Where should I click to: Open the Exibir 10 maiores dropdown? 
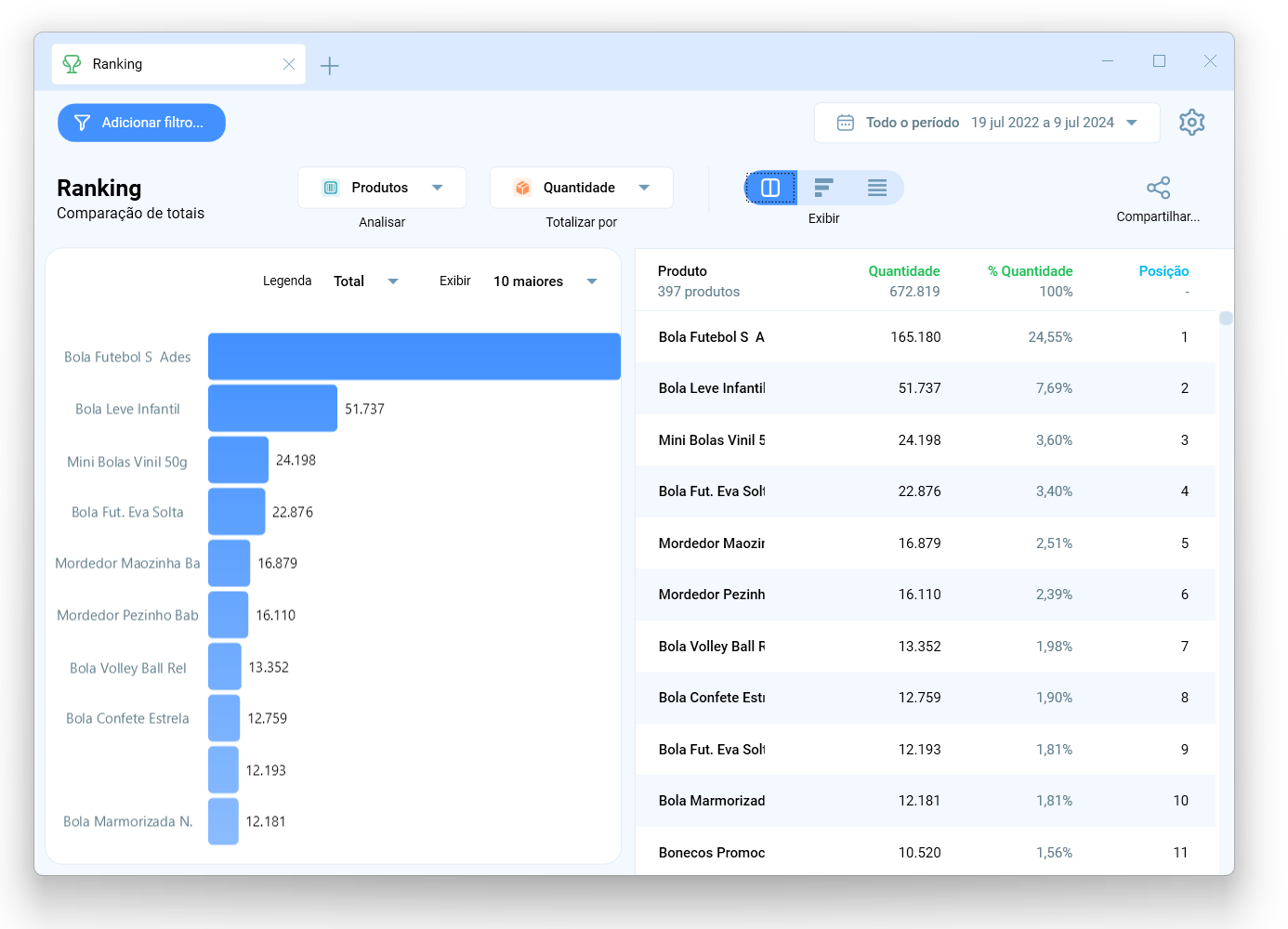tap(545, 281)
